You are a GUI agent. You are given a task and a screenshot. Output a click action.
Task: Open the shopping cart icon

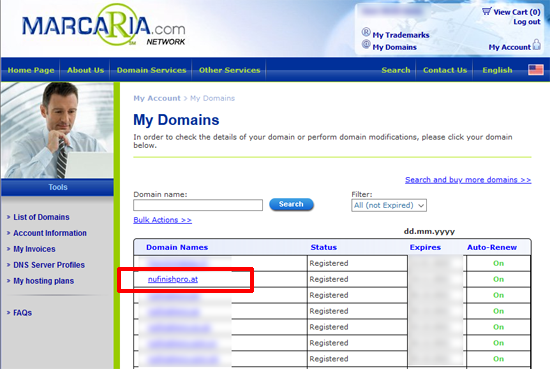pyautogui.click(x=487, y=12)
